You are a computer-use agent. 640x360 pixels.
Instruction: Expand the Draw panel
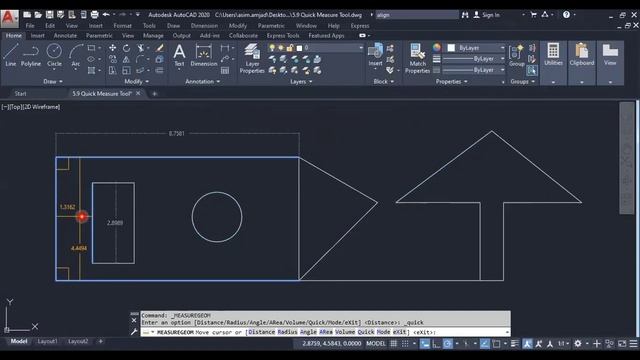pos(53,82)
